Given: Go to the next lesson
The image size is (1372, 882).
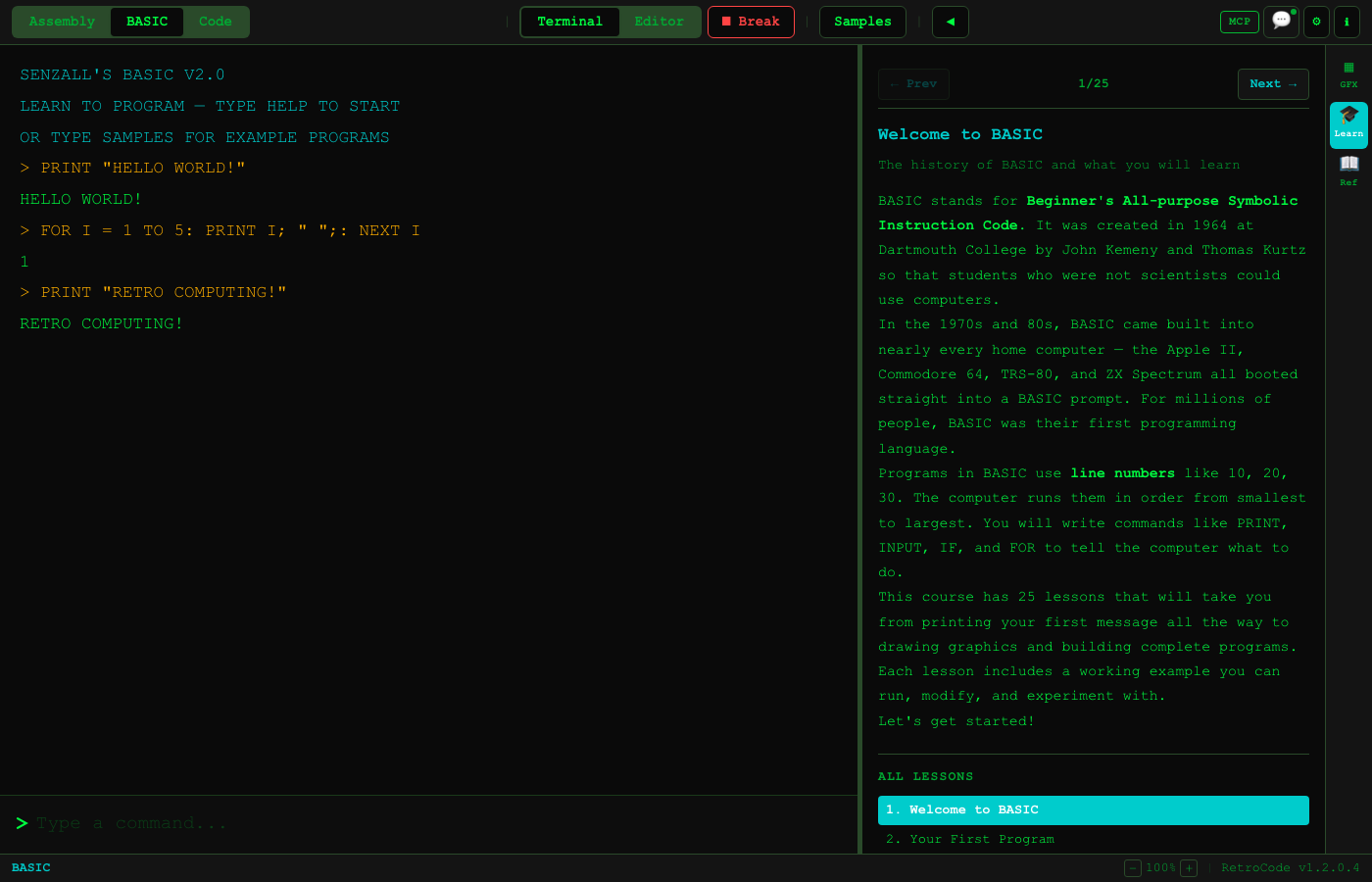Looking at the screenshot, I should [1273, 83].
